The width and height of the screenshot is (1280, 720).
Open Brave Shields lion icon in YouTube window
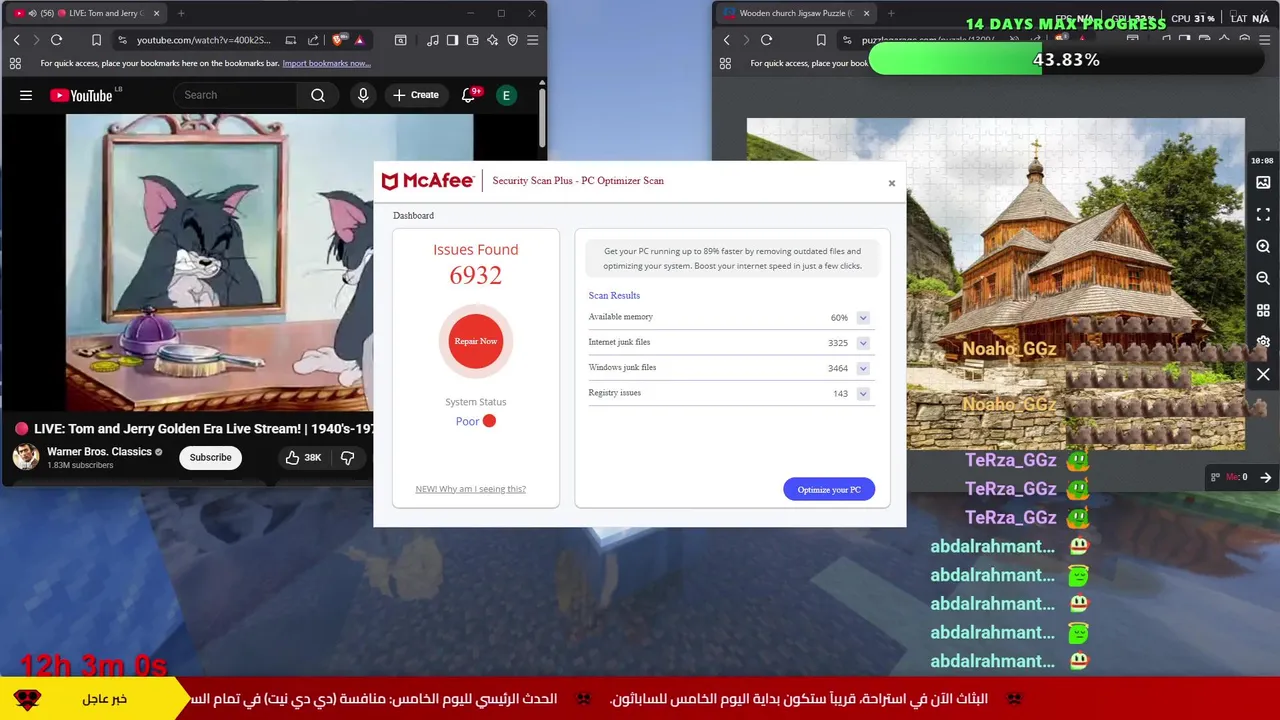pyautogui.click(x=338, y=40)
